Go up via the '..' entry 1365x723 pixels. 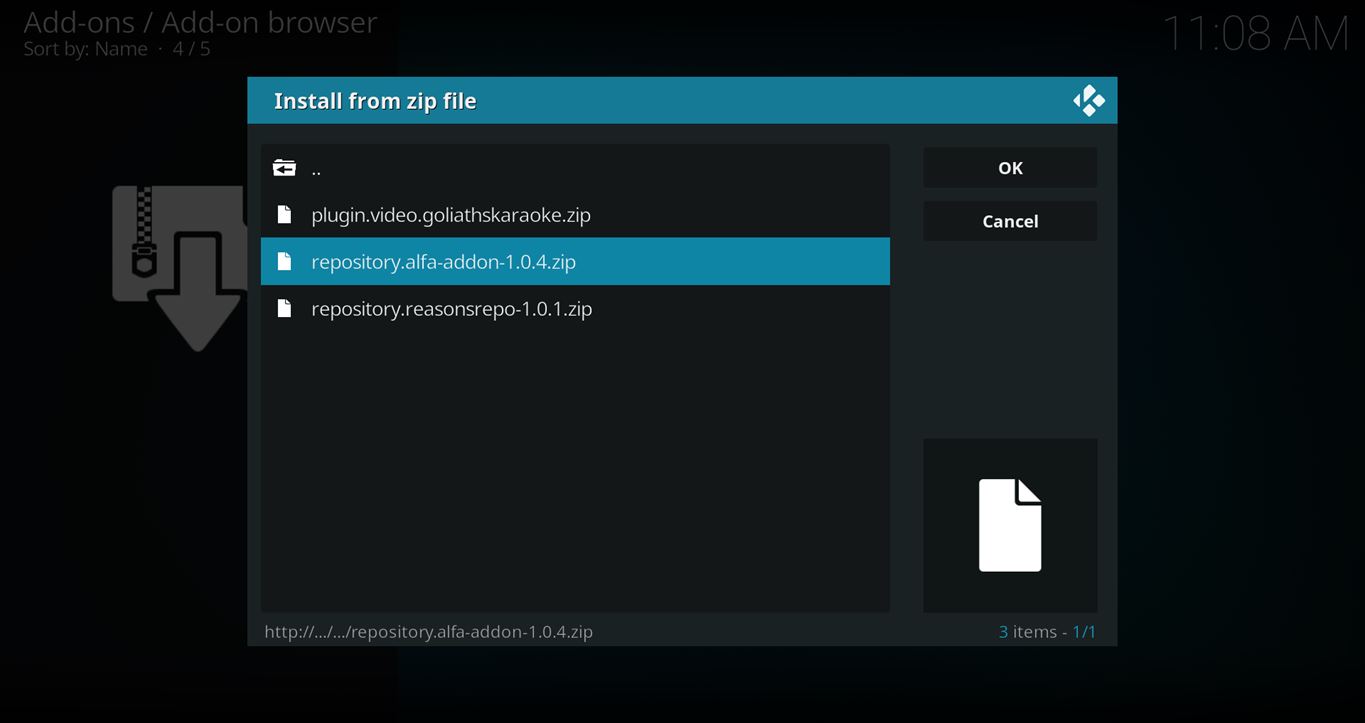316,168
